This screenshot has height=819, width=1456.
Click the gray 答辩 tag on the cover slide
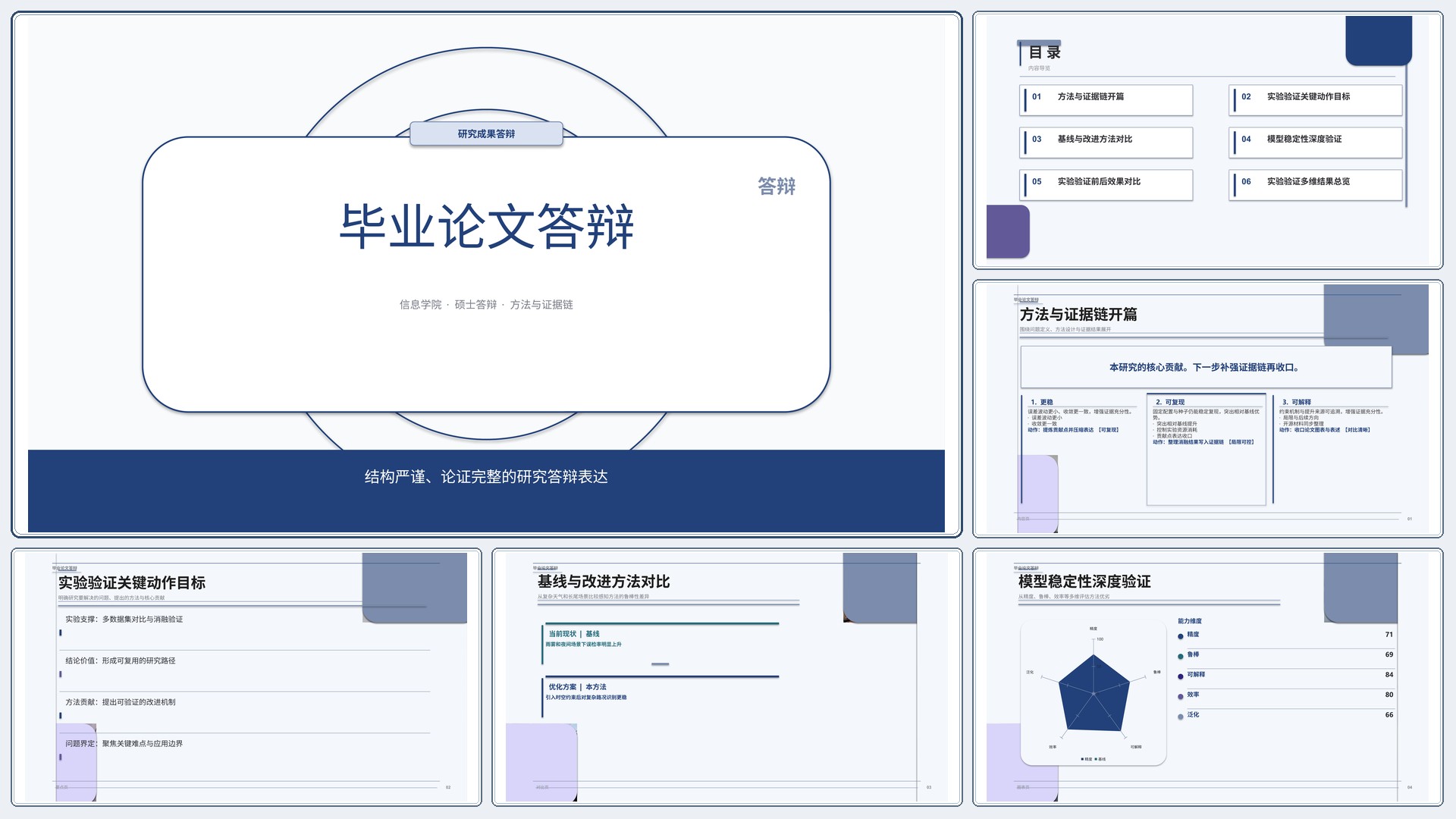pyautogui.click(x=777, y=186)
